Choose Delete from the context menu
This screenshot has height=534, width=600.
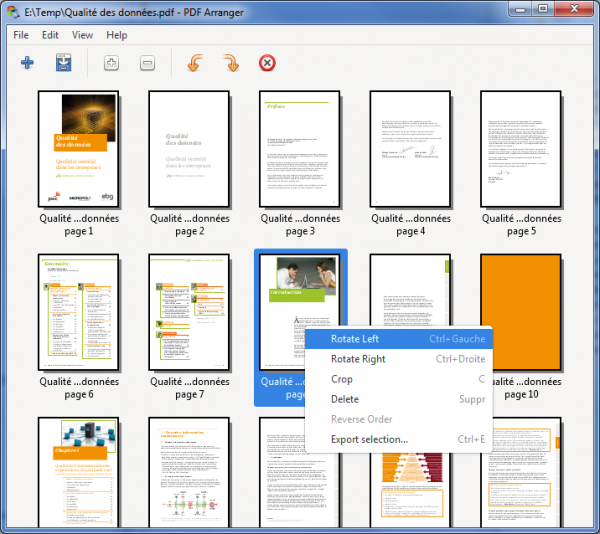pos(347,399)
